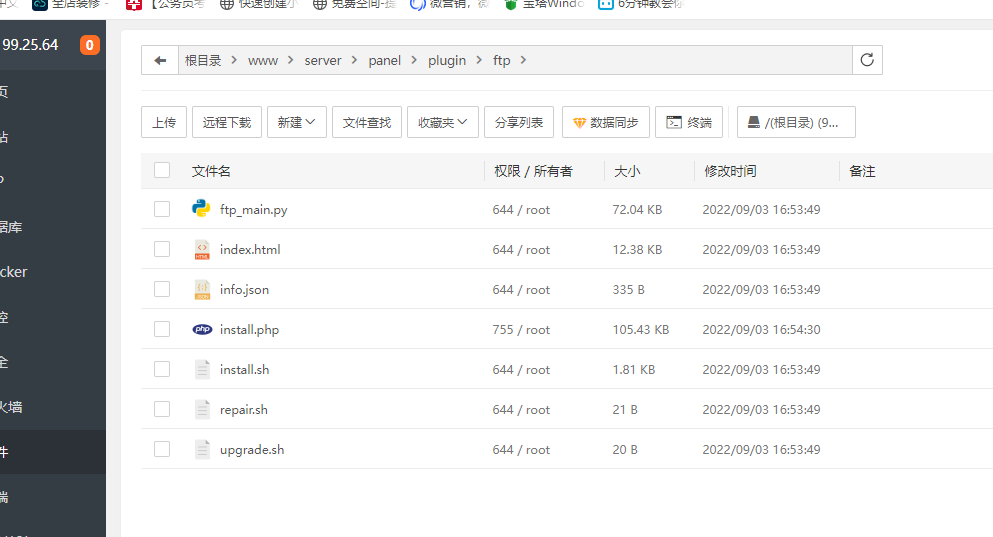
Task: Open the 新建 dropdown
Action: tap(296, 122)
